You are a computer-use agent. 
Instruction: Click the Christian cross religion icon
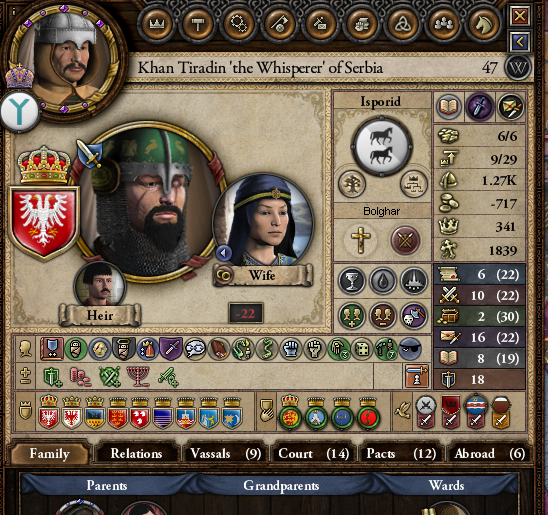coord(361,240)
